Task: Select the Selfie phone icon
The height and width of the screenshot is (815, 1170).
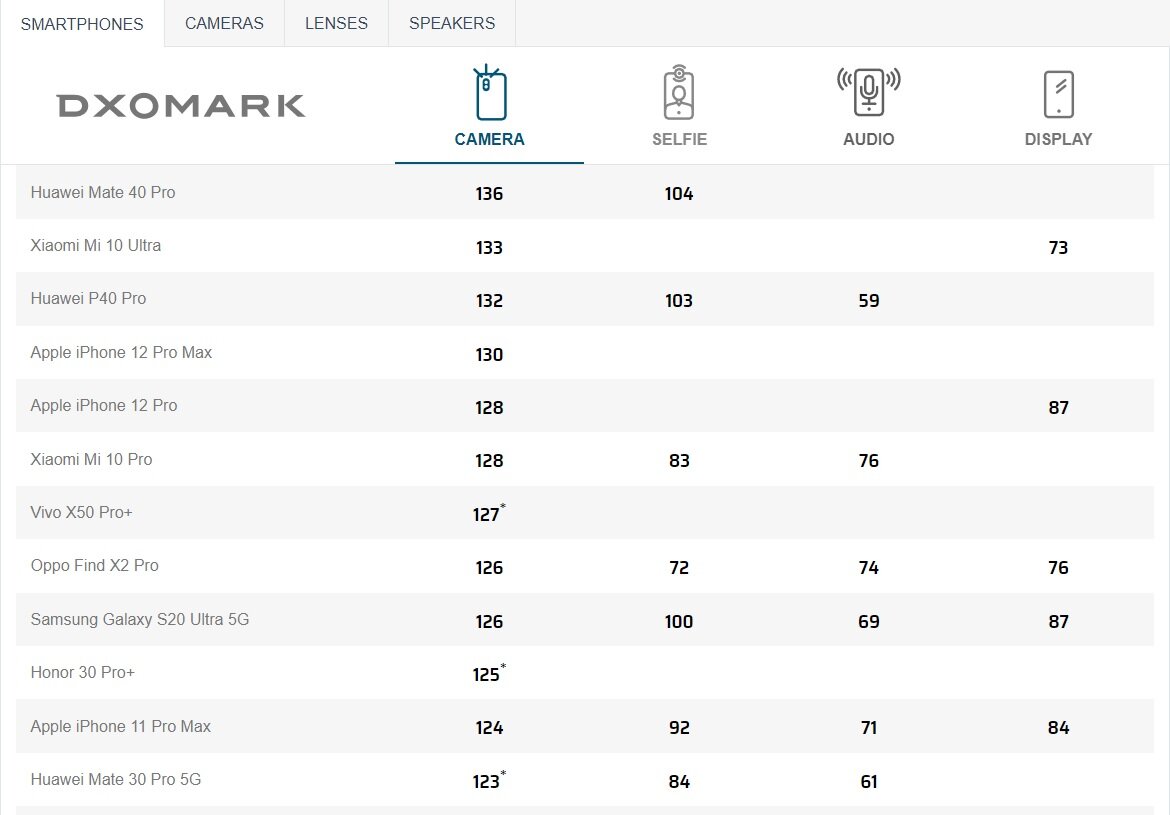Action: (x=679, y=93)
